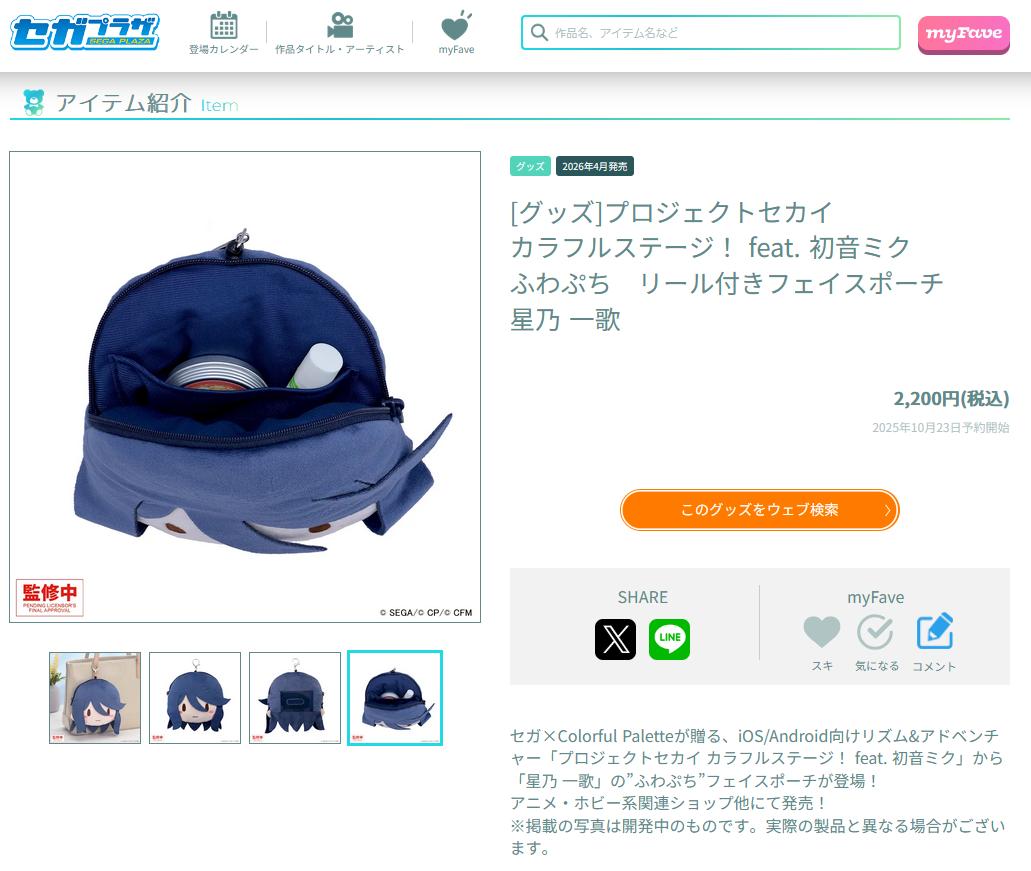Show thumbnail of pouch on bag
Viewport: 1031px width, 871px height.
tap(95, 697)
